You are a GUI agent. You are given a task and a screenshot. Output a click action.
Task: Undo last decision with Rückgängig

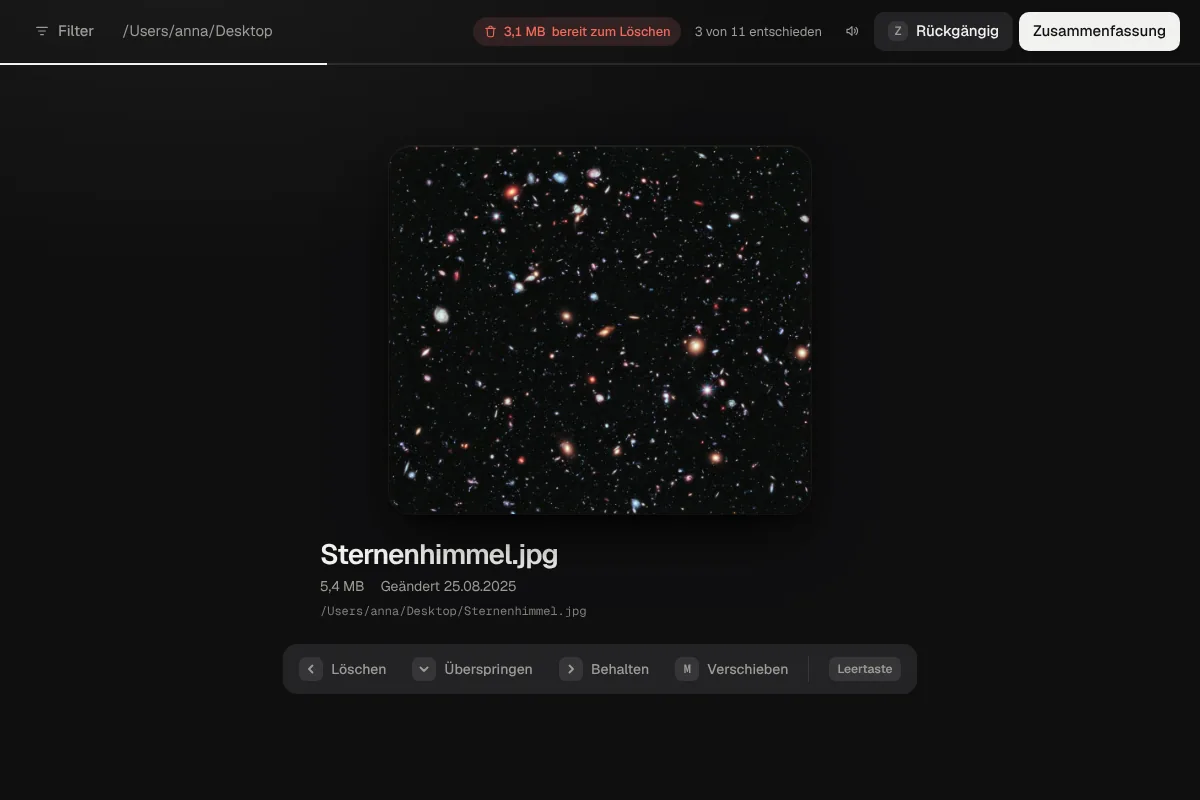click(943, 31)
